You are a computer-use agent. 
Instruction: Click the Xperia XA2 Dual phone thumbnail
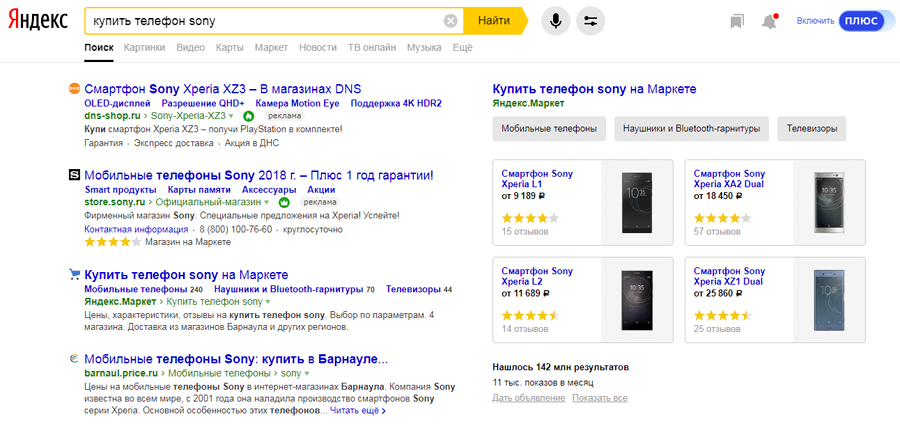829,203
